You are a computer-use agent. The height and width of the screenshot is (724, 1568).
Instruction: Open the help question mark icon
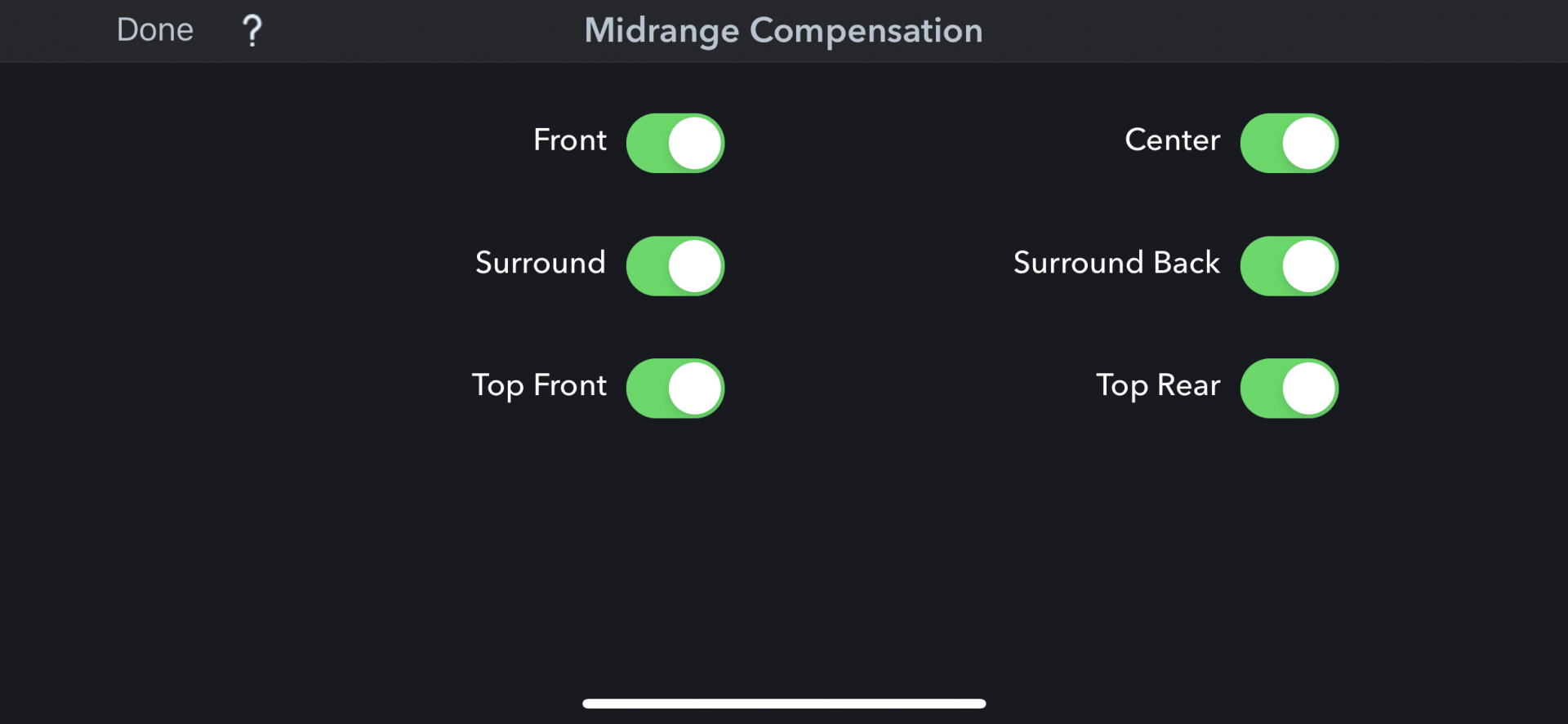coord(252,31)
